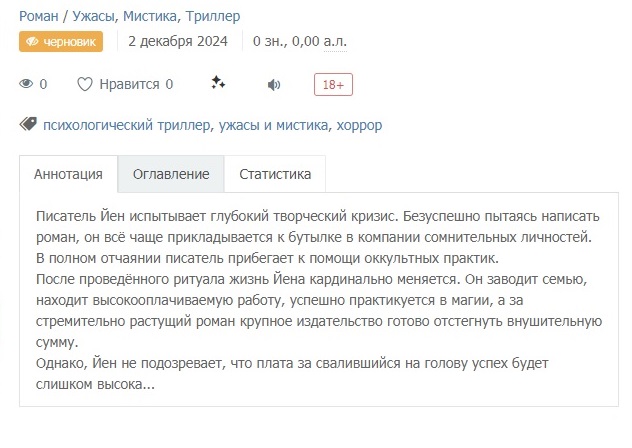Click the 18+ age rating badge
This screenshot has height=448, width=632.
pyautogui.click(x=333, y=85)
